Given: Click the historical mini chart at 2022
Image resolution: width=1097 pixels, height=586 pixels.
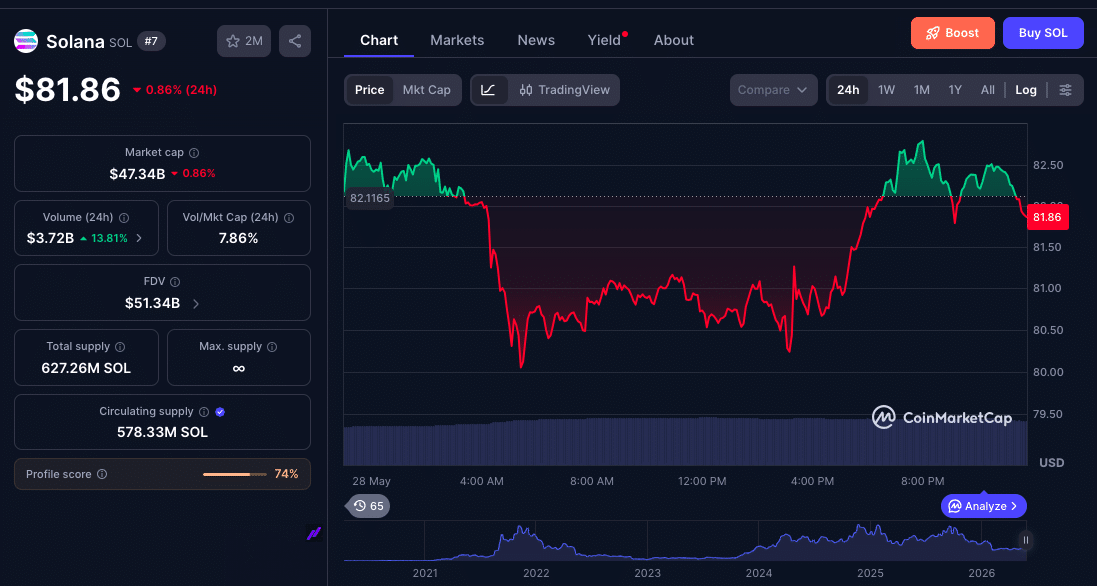Looking at the screenshot, I should pos(536,542).
